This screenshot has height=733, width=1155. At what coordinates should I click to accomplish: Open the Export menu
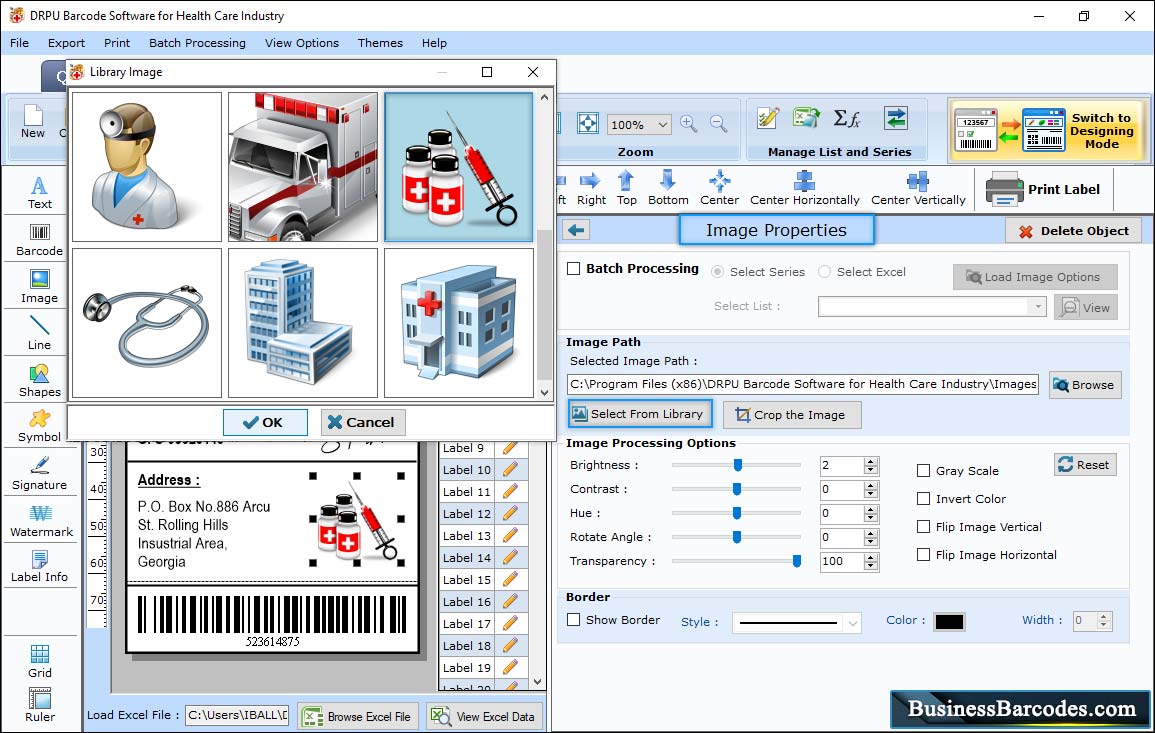coord(66,43)
